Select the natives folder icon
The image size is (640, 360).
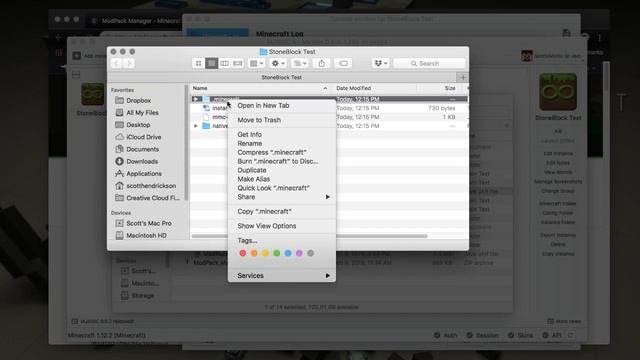click(206, 126)
